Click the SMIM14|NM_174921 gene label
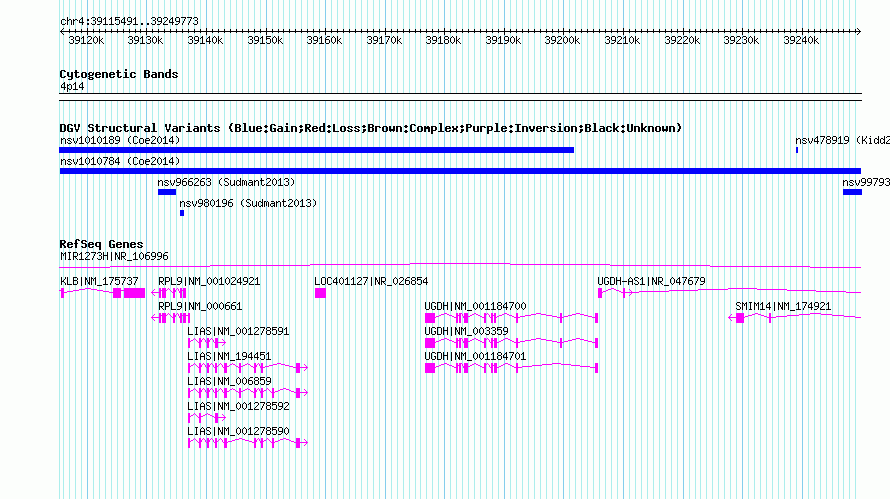Image resolution: width=890 pixels, height=499 pixels. (783, 307)
